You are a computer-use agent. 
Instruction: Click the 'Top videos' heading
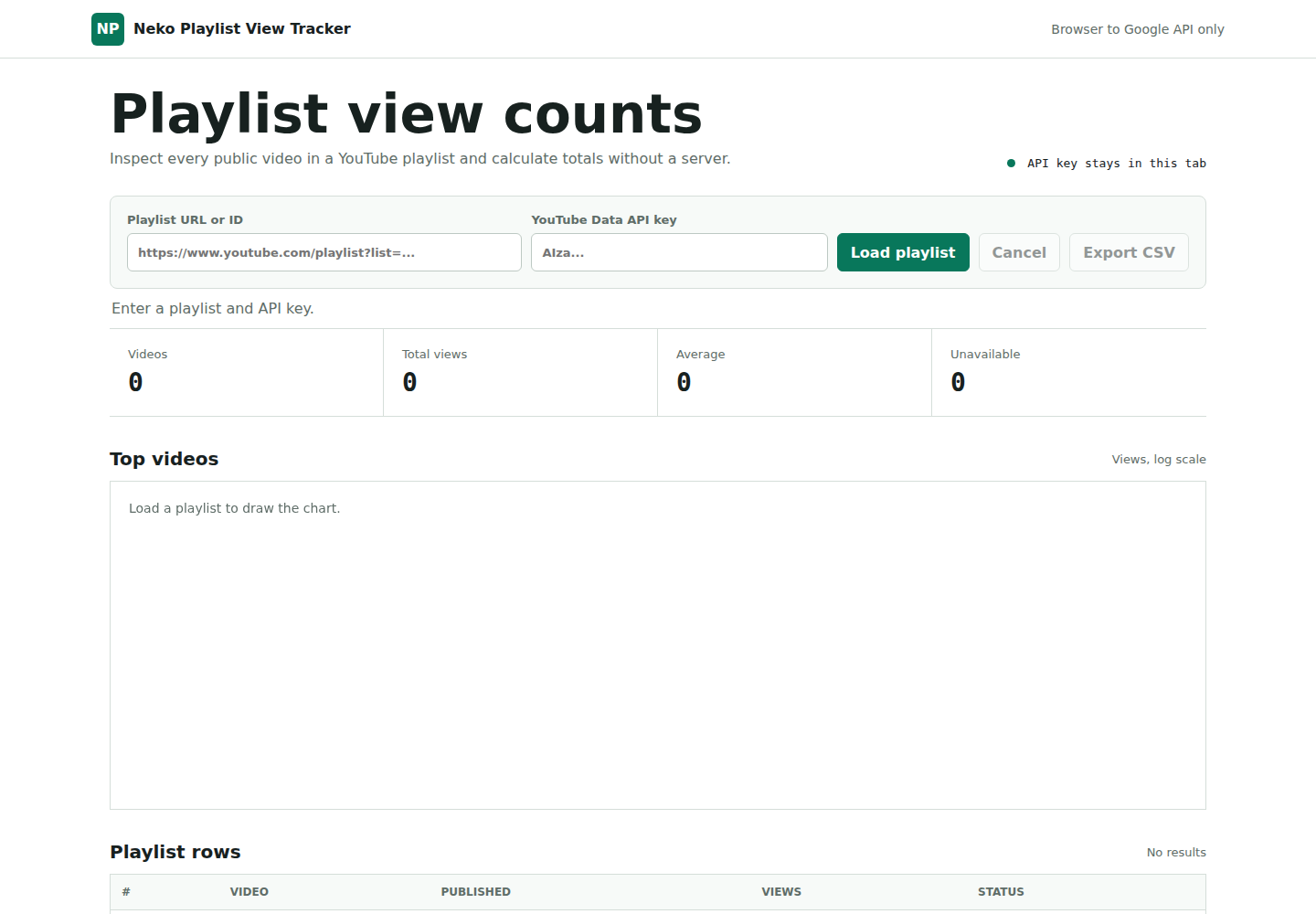(164, 459)
